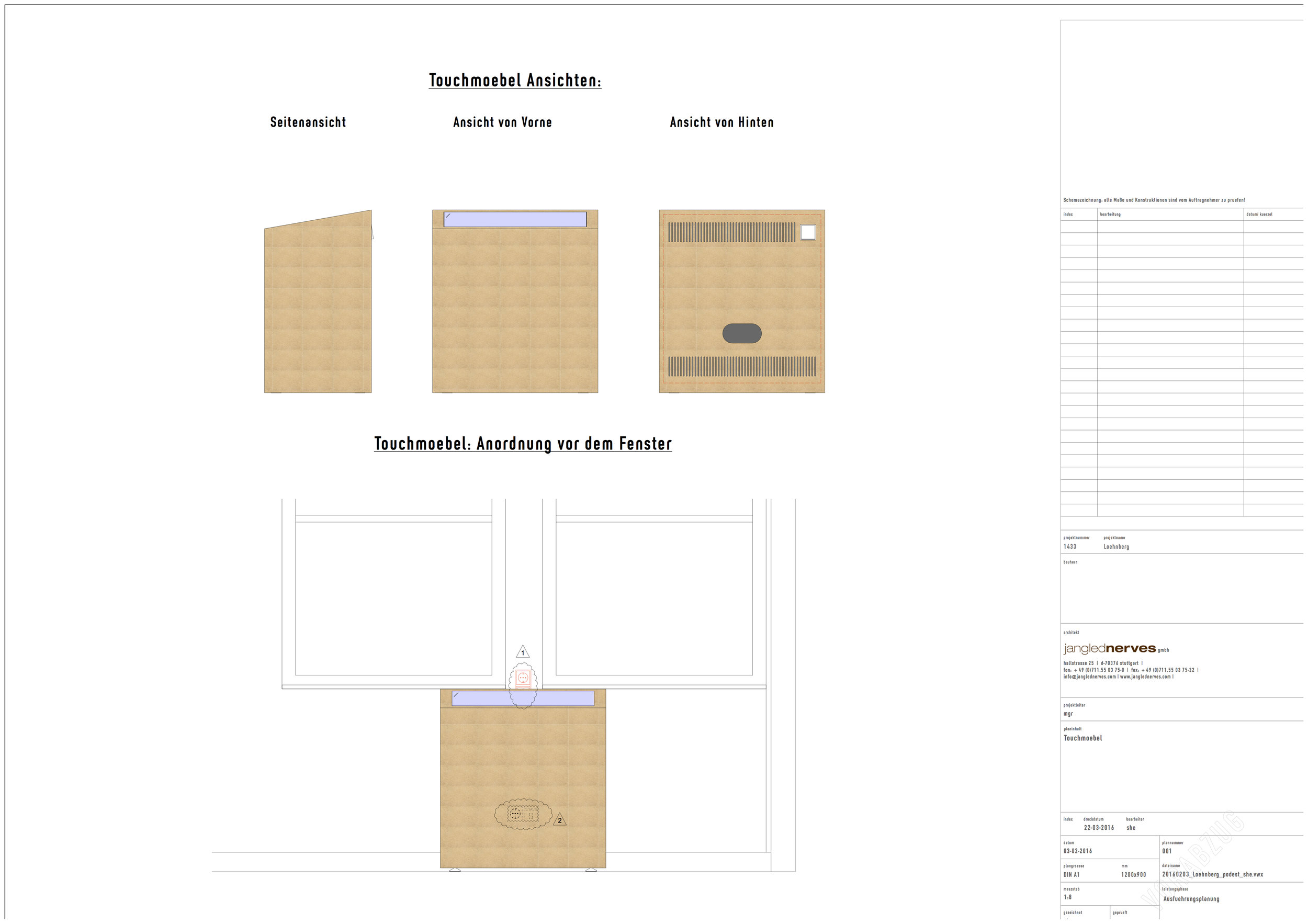Click the lavender screen in window arrangement drawing
This screenshot has width=1308, height=924.
click(x=523, y=698)
